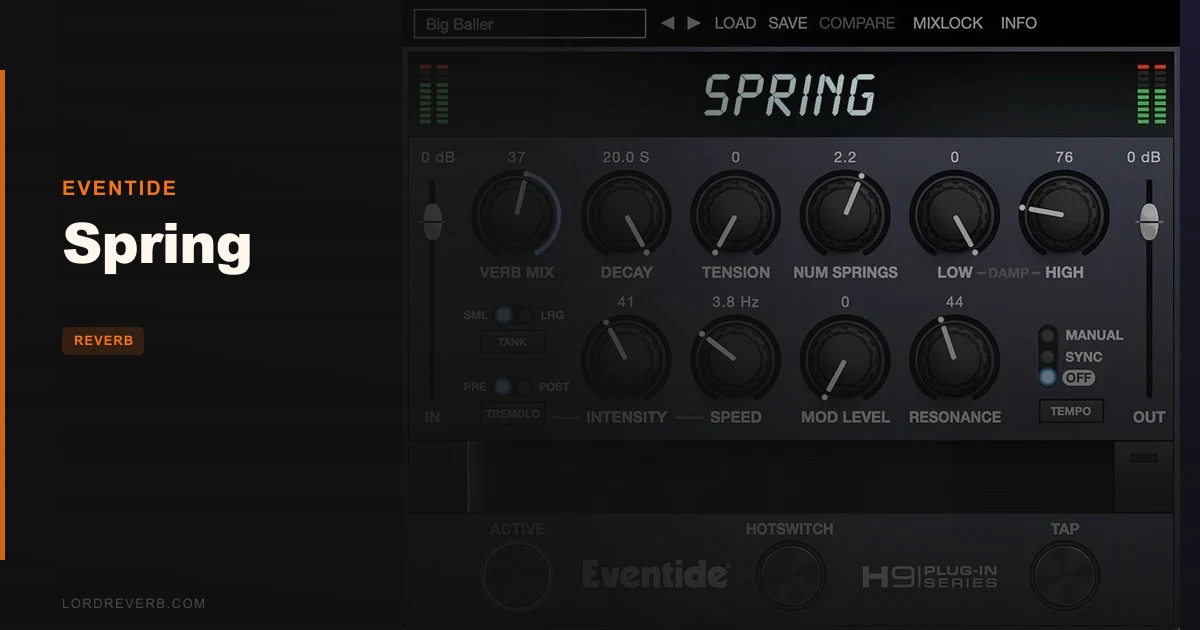Click the input level meter
Image resolution: width=1200 pixels, height=630 pixels.
coord(434,94)
